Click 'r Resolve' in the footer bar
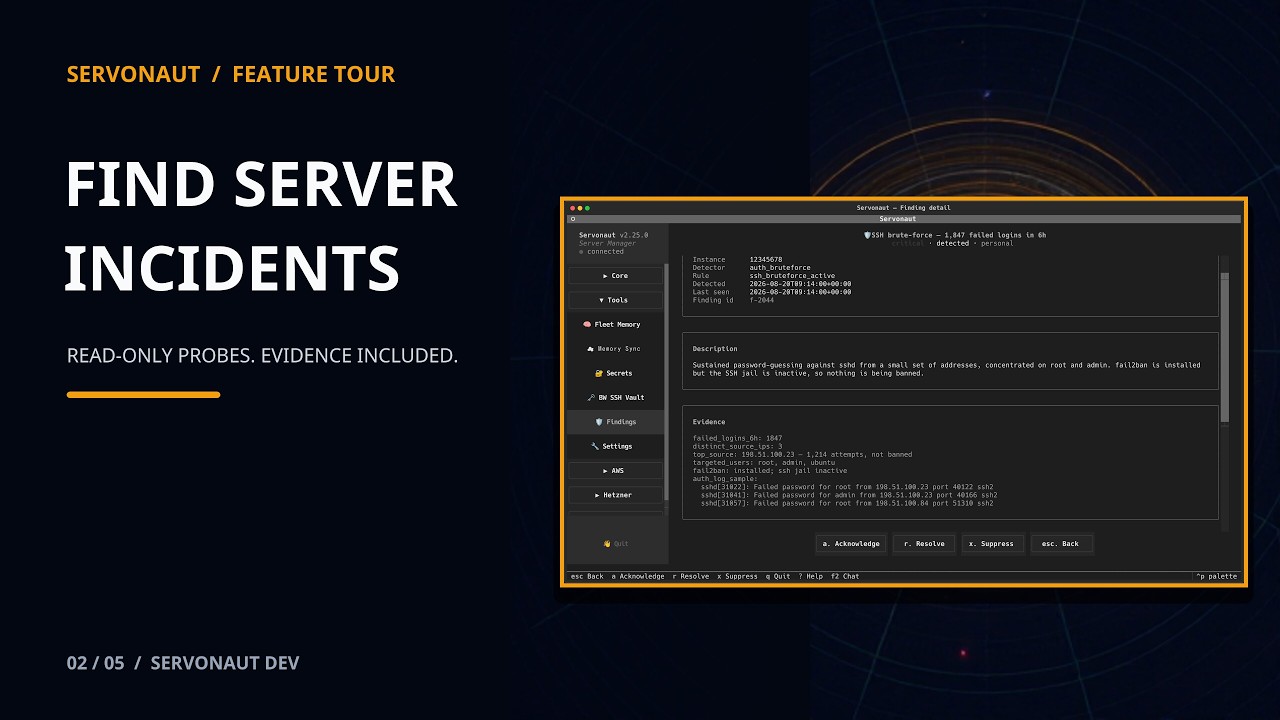Viewport: 1280px width, 720px height. (691, 576)
